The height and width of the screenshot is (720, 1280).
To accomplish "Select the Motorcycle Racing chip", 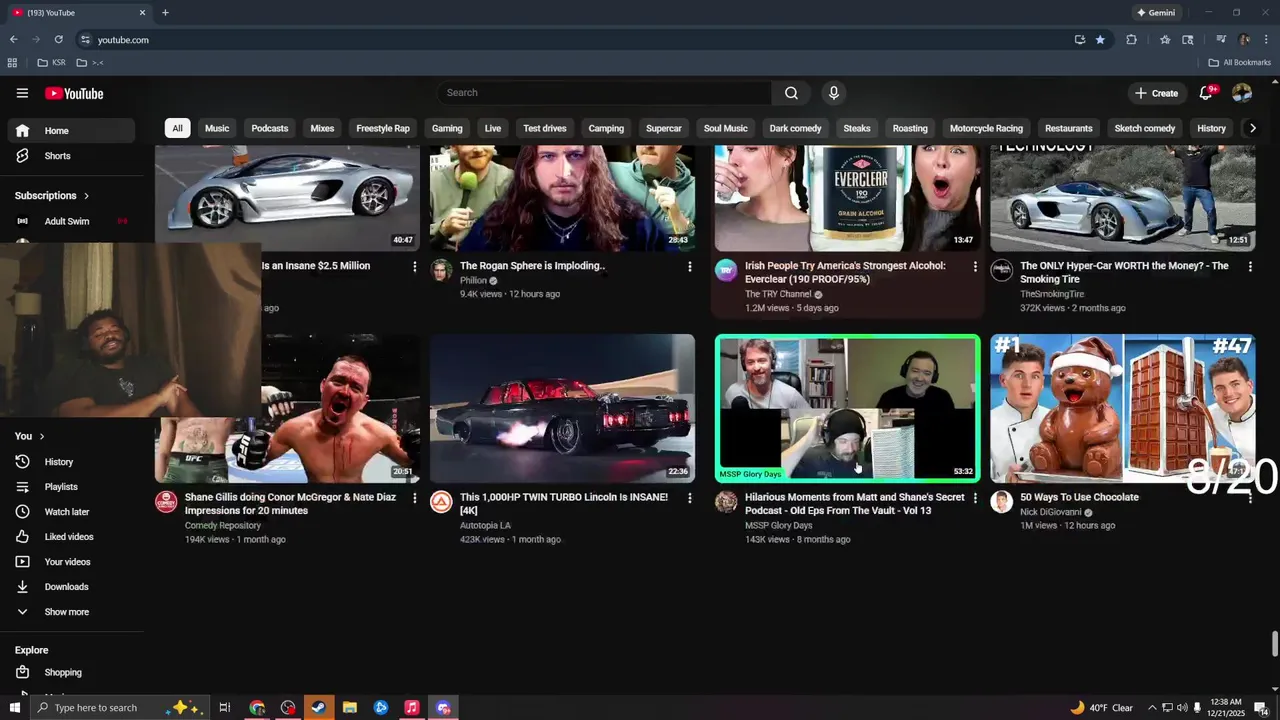I will pos(986,128).
